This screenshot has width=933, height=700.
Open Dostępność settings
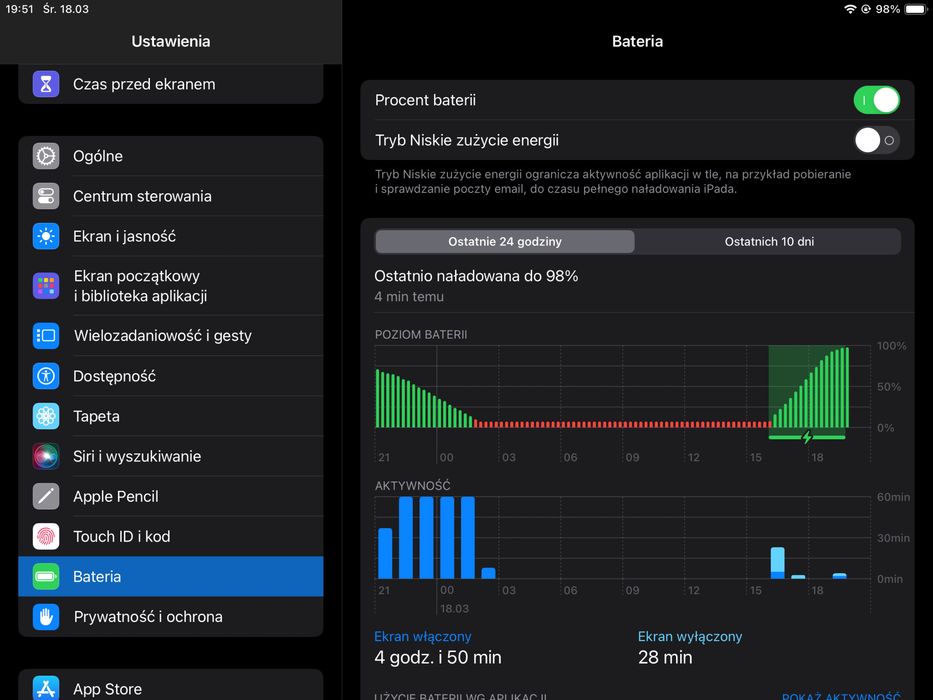(x=171, y=376)
